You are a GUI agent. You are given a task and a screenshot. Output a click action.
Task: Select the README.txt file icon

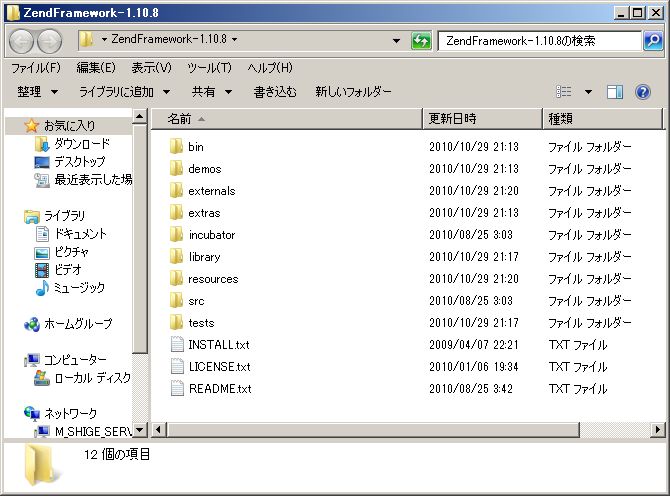tap(177, 388)
